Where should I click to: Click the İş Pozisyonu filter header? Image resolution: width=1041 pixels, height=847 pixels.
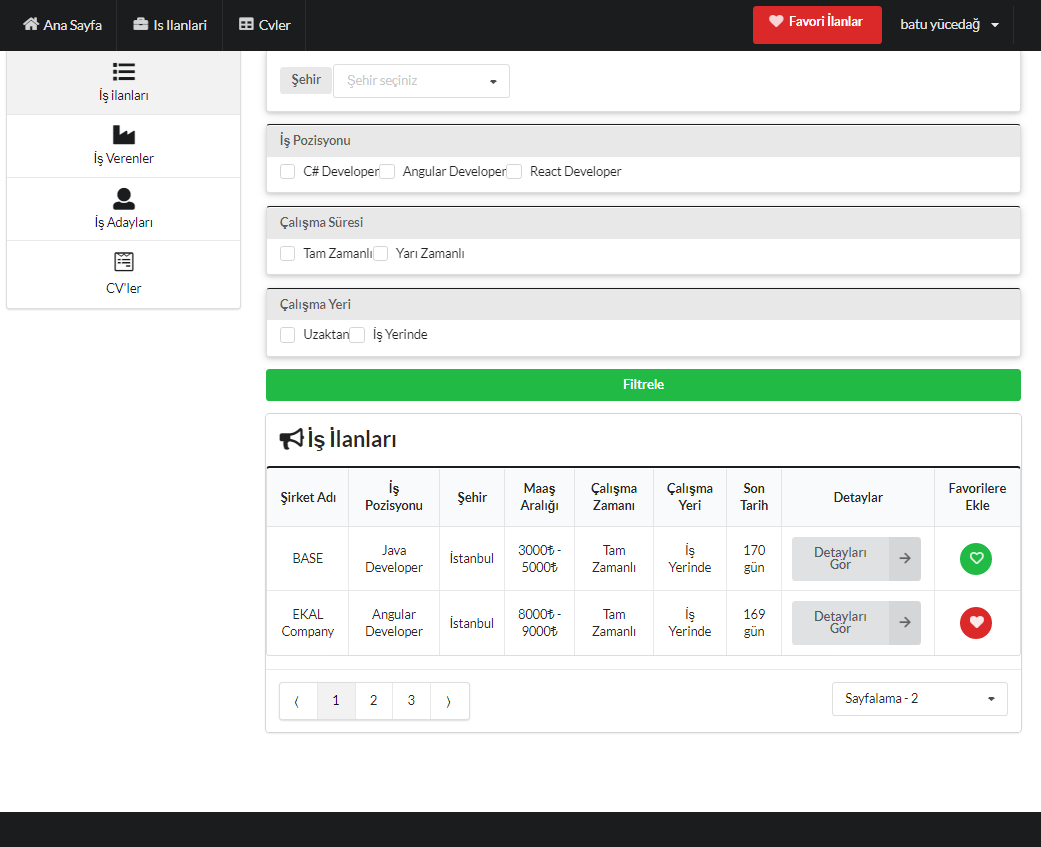643,141
